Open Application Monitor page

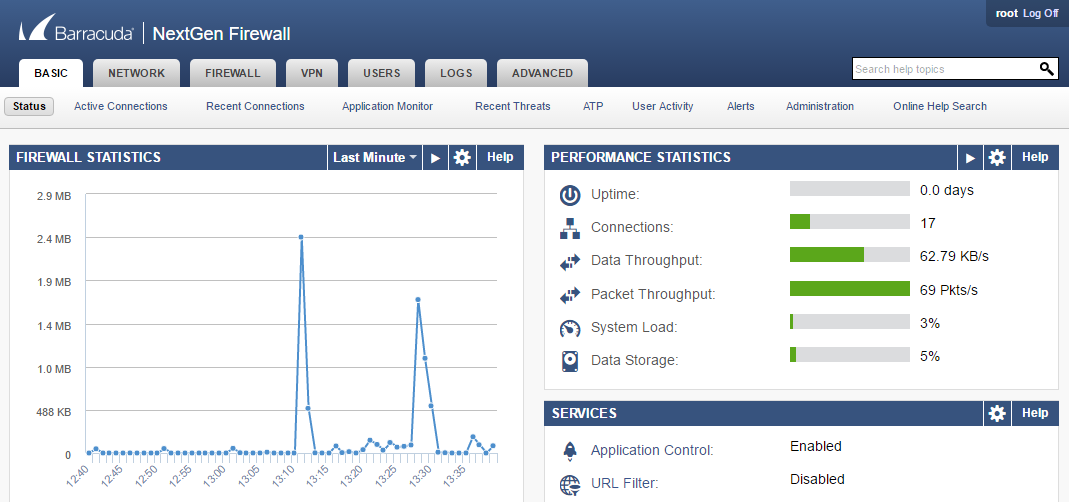point(387,106)
